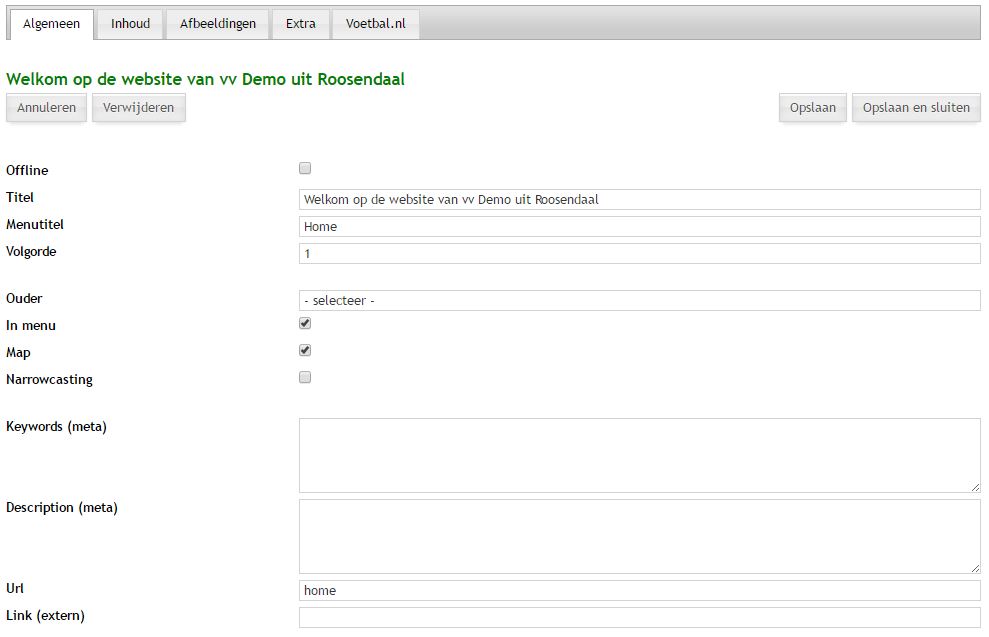Click the Algemeen tab
The height and width of the screenshot is (637, 989).
click(x=51, y=24)
